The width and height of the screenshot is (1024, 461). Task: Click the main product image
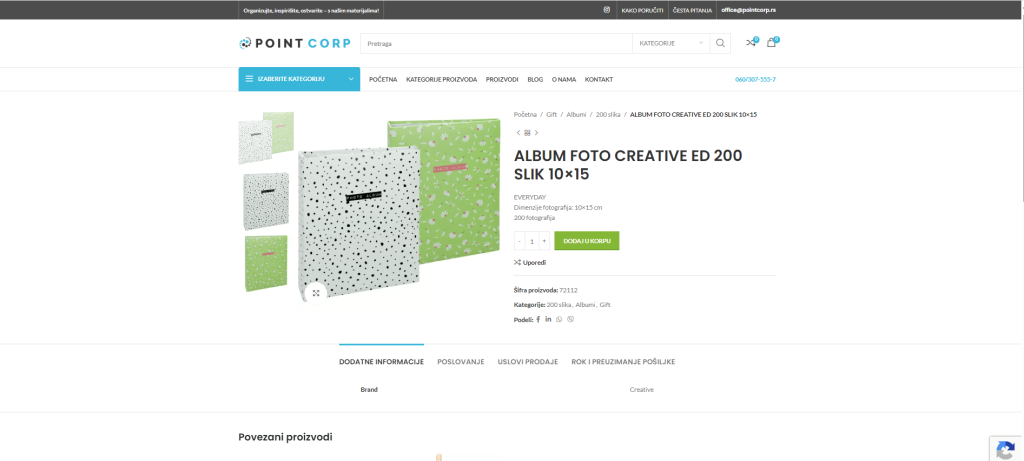pyautogui.click(x=400, y=208)
